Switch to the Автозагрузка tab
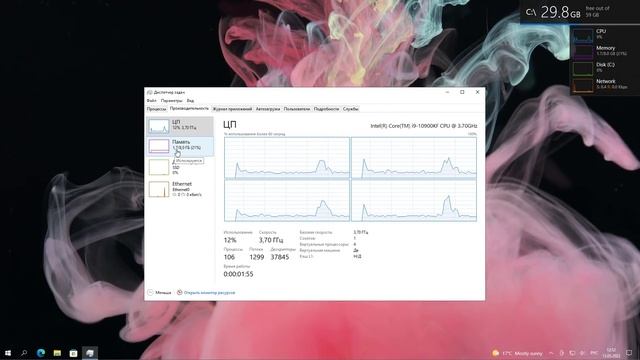 pyautogui.click(x=268, y=109)
